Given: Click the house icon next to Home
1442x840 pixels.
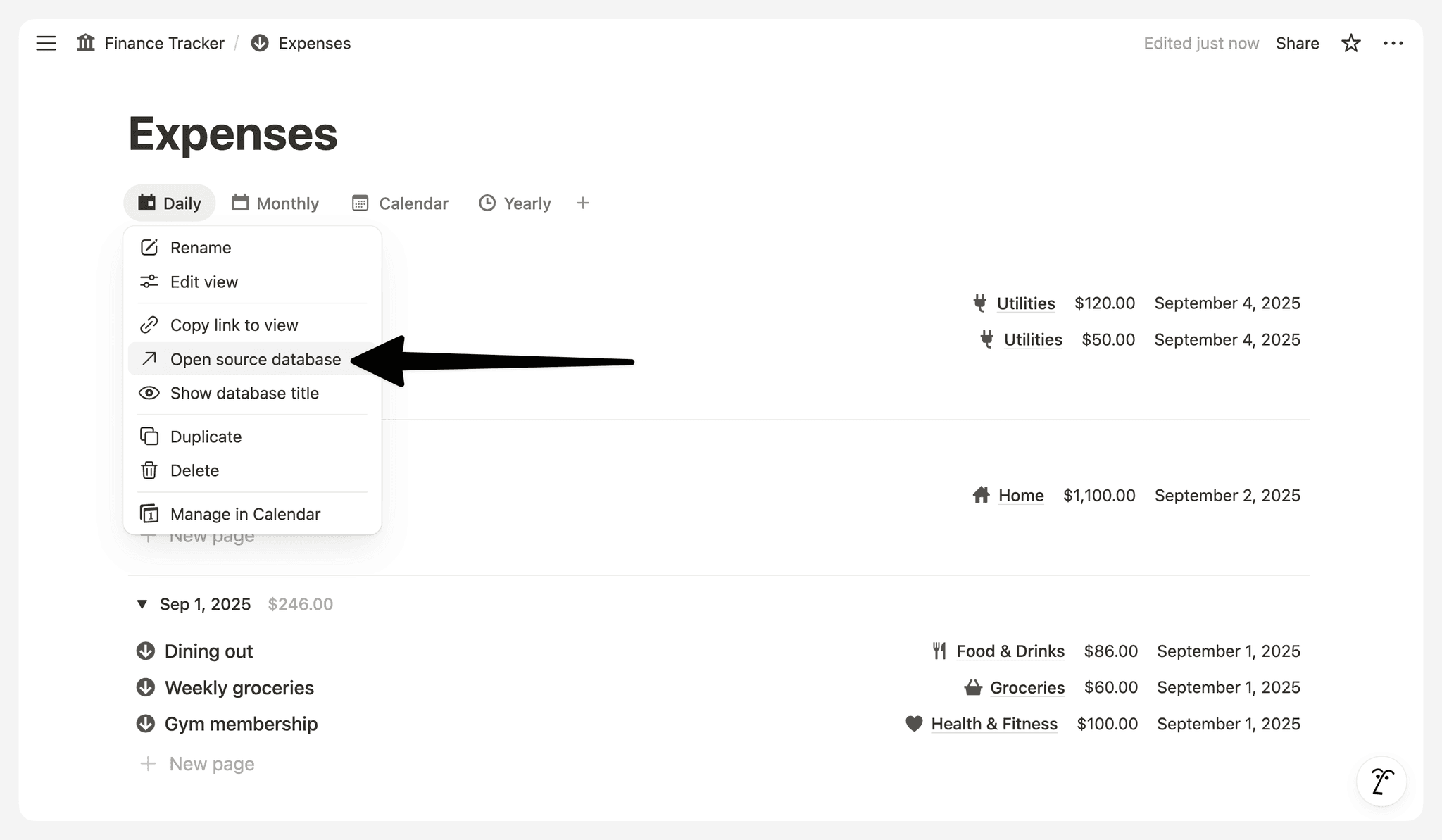Looking at the screenshot, I should [980, 495].
